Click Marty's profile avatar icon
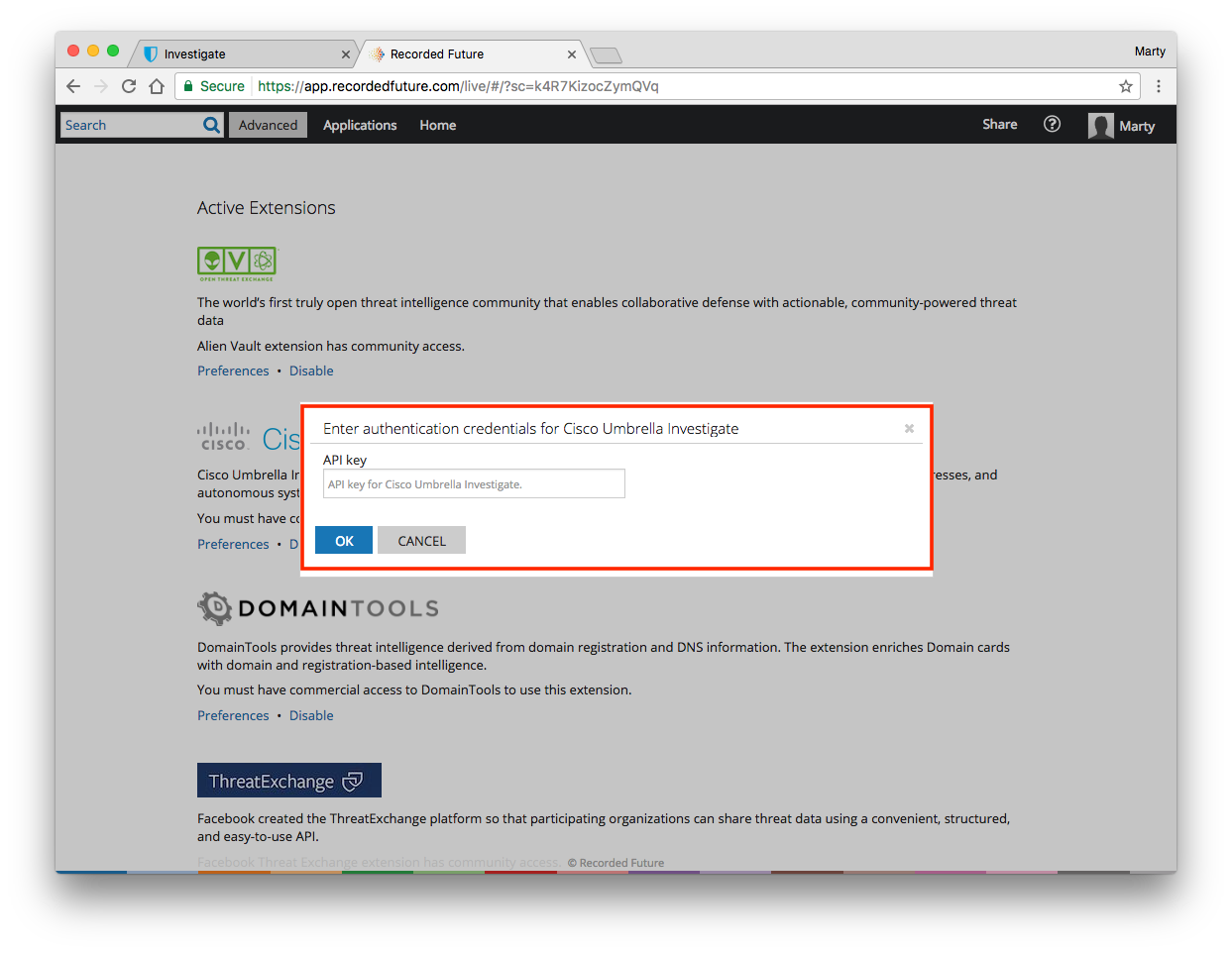Viewport: 1232px width, 953px height. 1100,126
